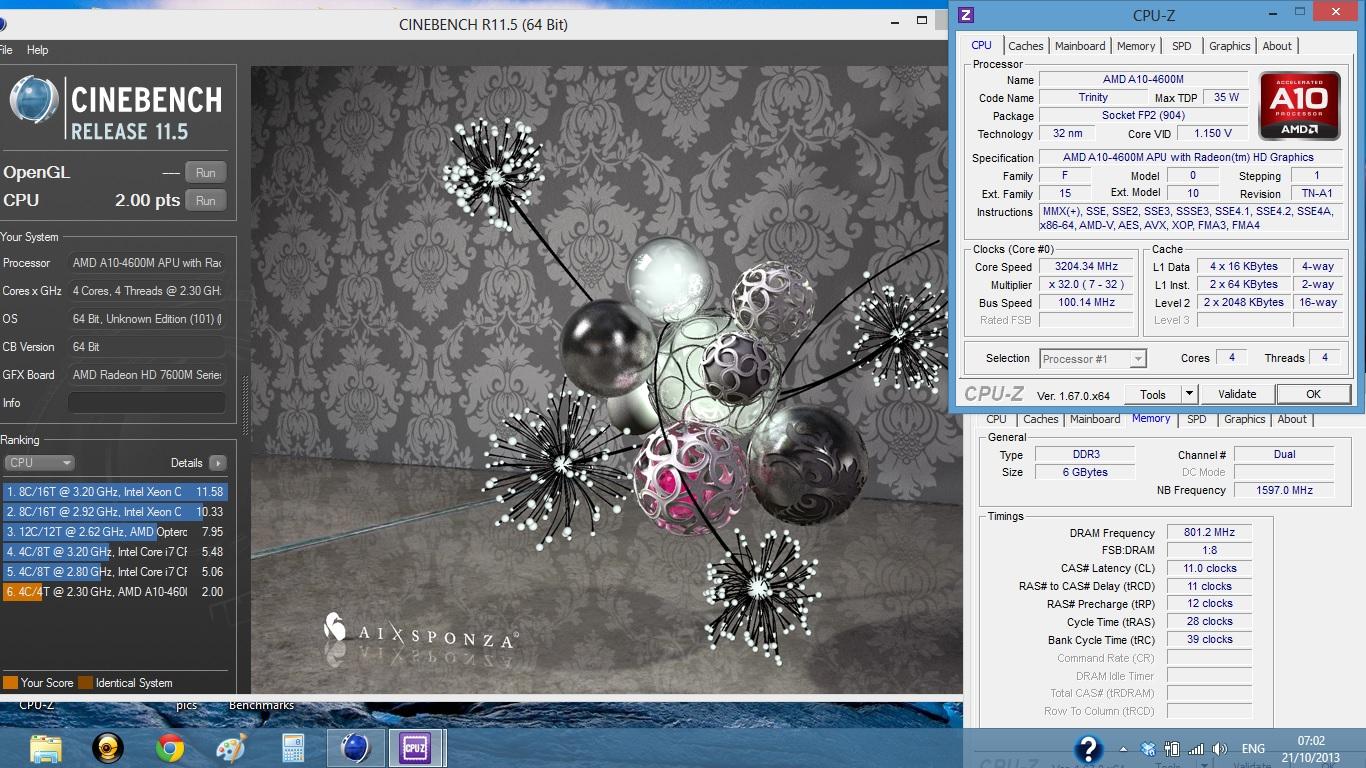This screenshot has width=1366, height=768.
Task: Click the memory Type value DDR3
Action: (1085, 454)
